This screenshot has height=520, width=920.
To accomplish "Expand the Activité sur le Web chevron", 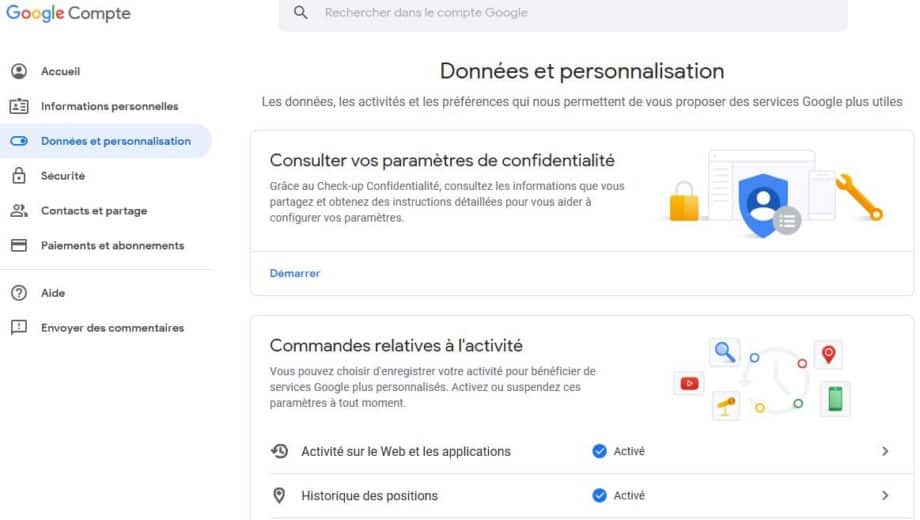I will tap(885, 451).
